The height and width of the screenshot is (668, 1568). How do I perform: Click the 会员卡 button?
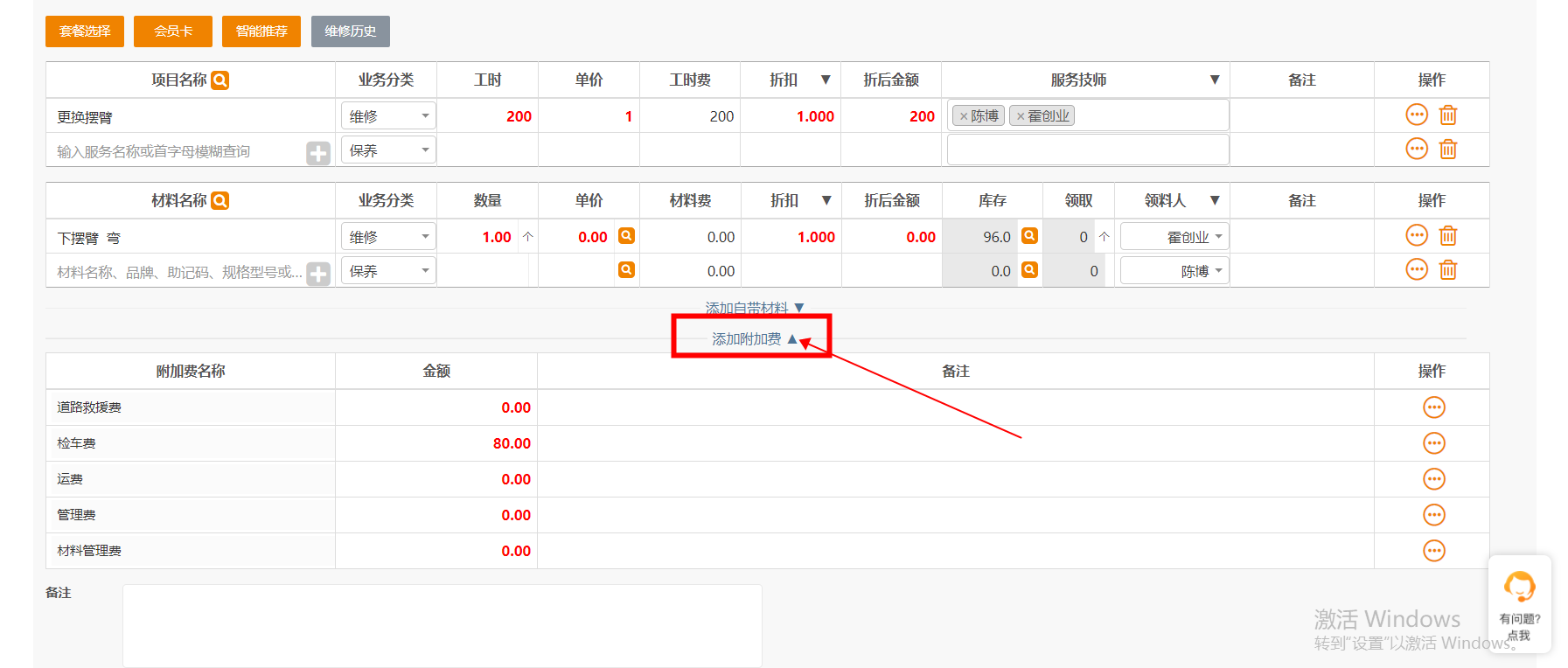click(173, 31)
